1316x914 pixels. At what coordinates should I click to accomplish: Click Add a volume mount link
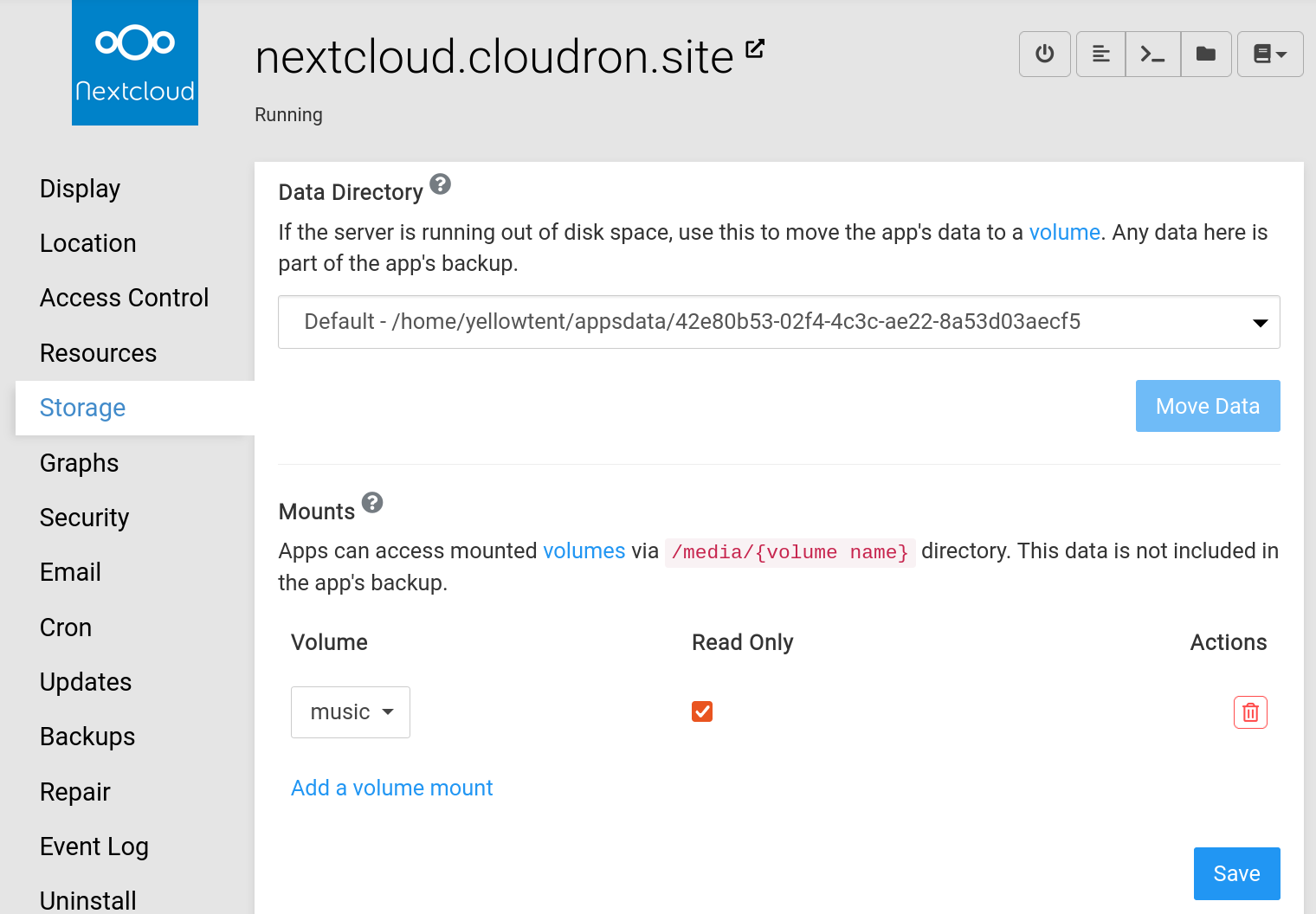[x=391, y=788]
